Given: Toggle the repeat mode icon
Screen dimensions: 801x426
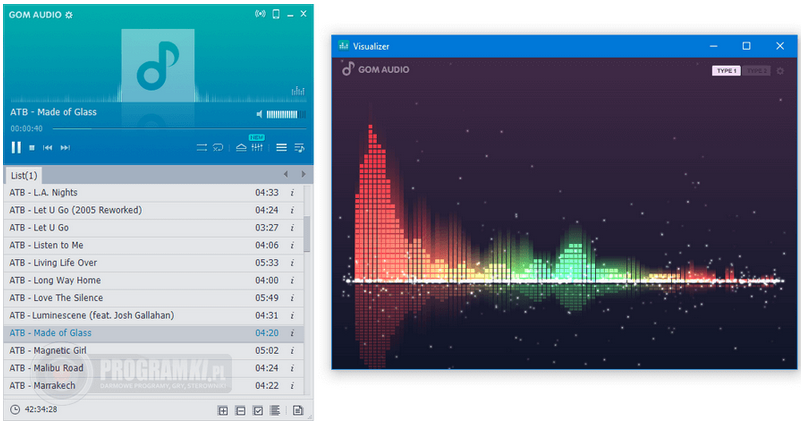Looking at the screenshot, I should click(218, 148).
